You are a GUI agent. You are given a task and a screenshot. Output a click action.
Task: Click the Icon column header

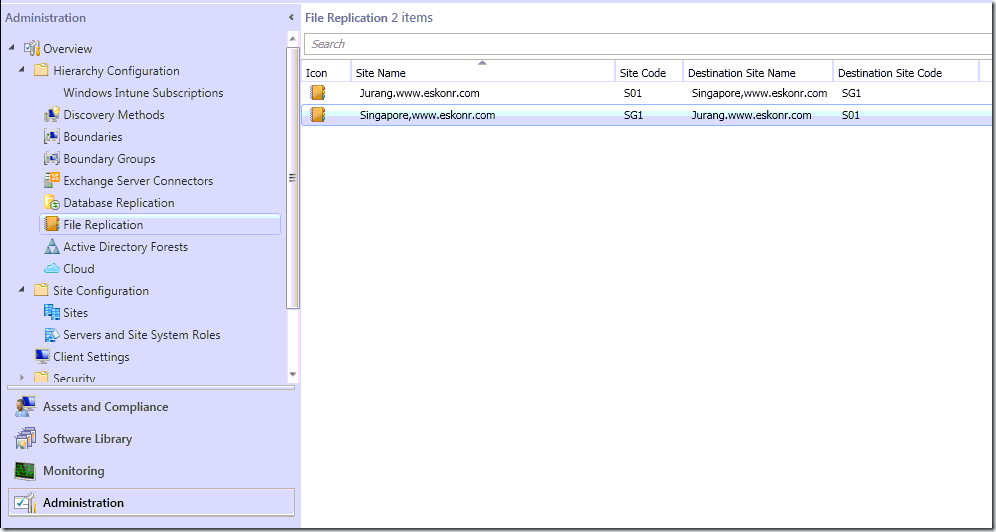click(x=326, y=72)
